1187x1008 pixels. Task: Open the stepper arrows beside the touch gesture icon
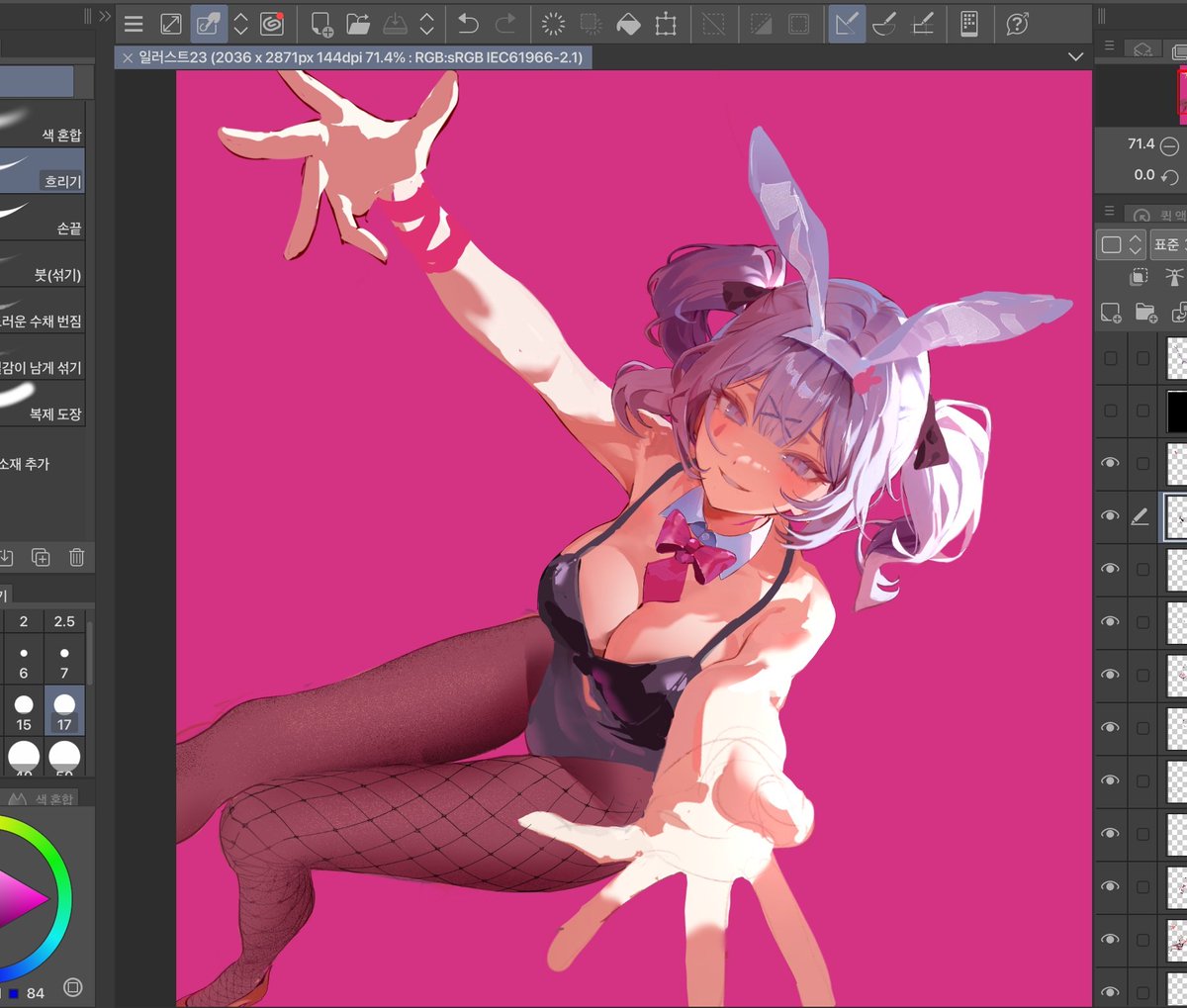(x=240, y=24)
